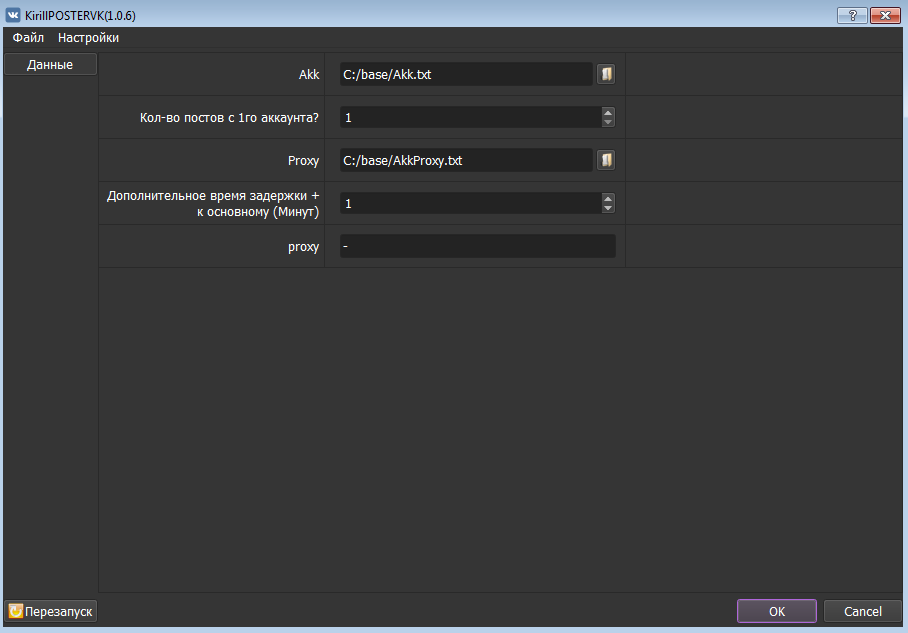Click the 'Akk' field label
Screen dimensions: 908x633
click(x=309, y=74)
